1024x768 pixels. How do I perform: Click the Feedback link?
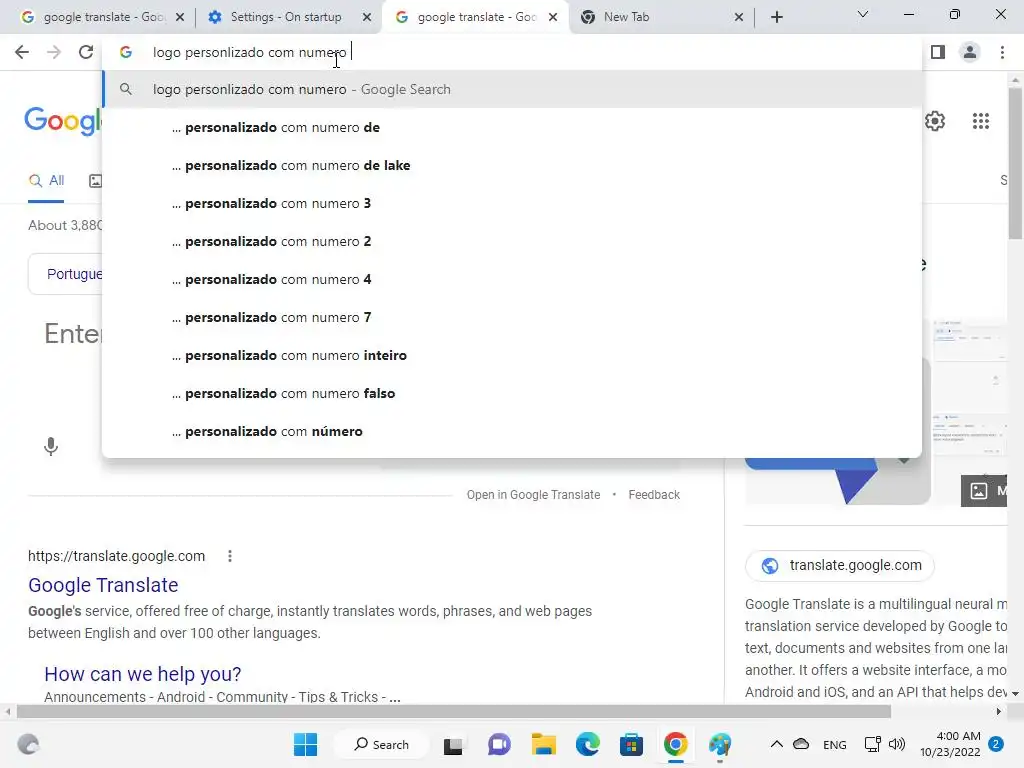(654, 494)
